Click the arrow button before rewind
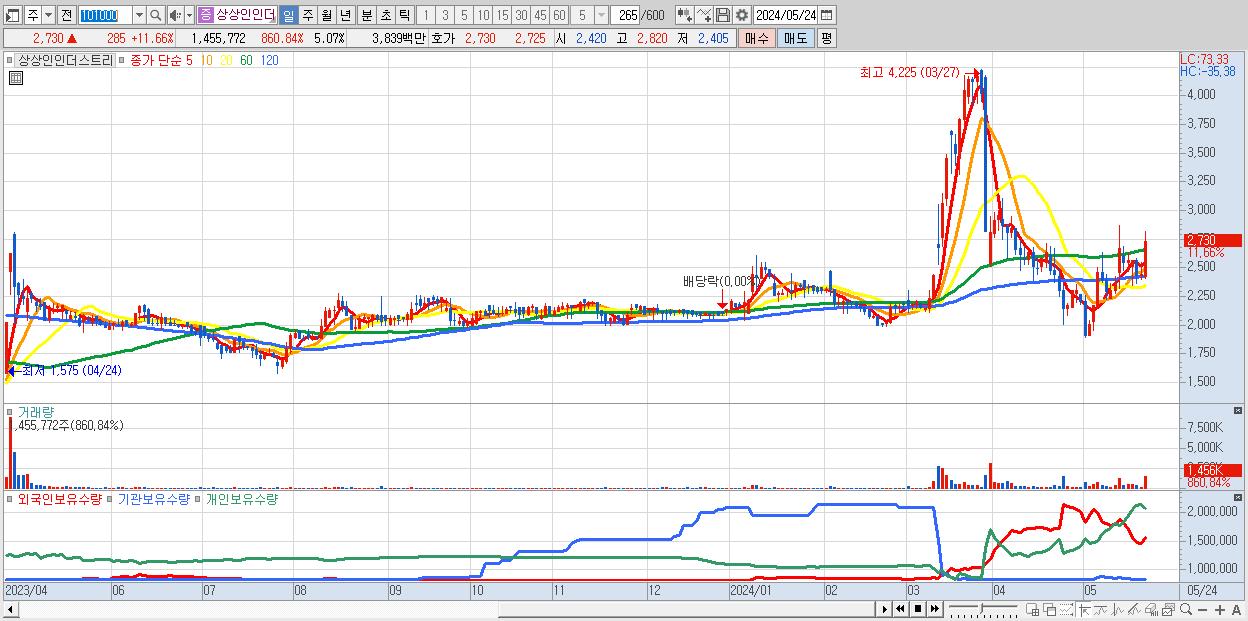The height and width of the screenshot is (621, 1248). click(884, 610)
